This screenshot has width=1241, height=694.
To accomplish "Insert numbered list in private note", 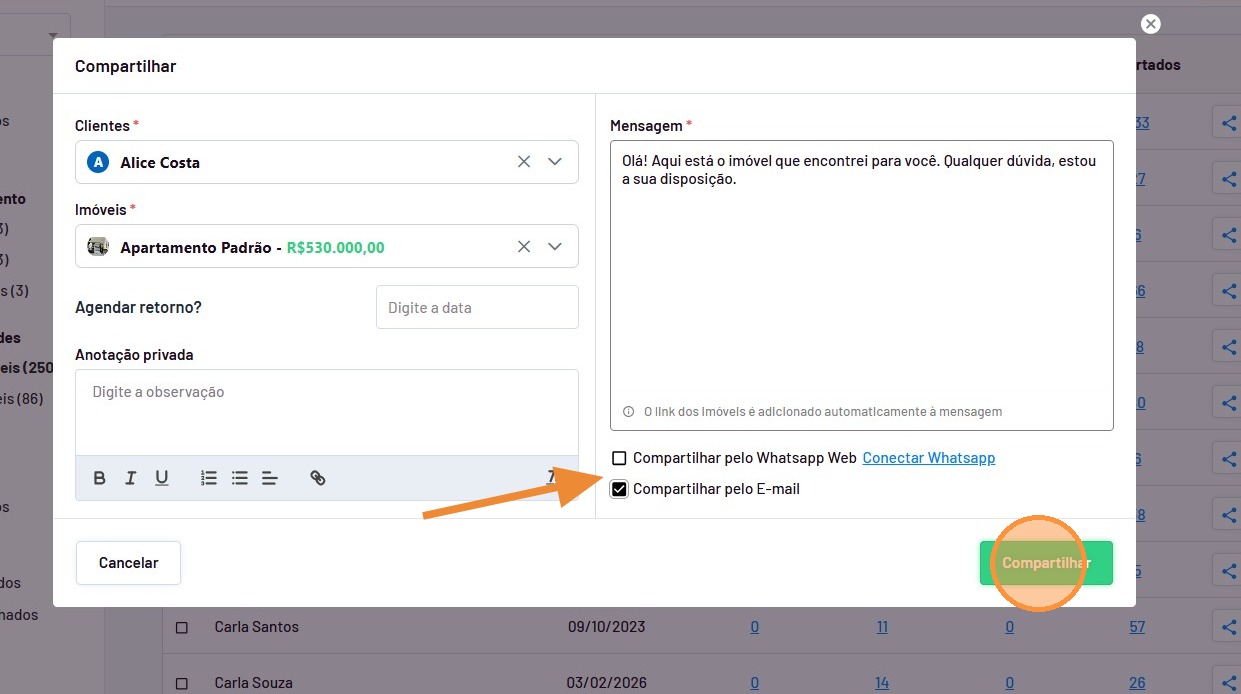I will (x=209, y=478).
